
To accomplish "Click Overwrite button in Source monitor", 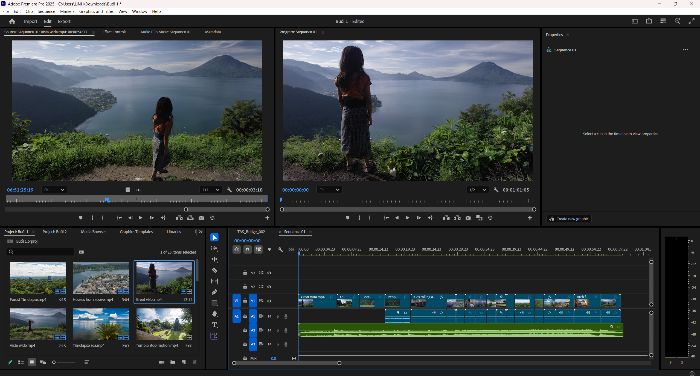I will pos(190,218).
